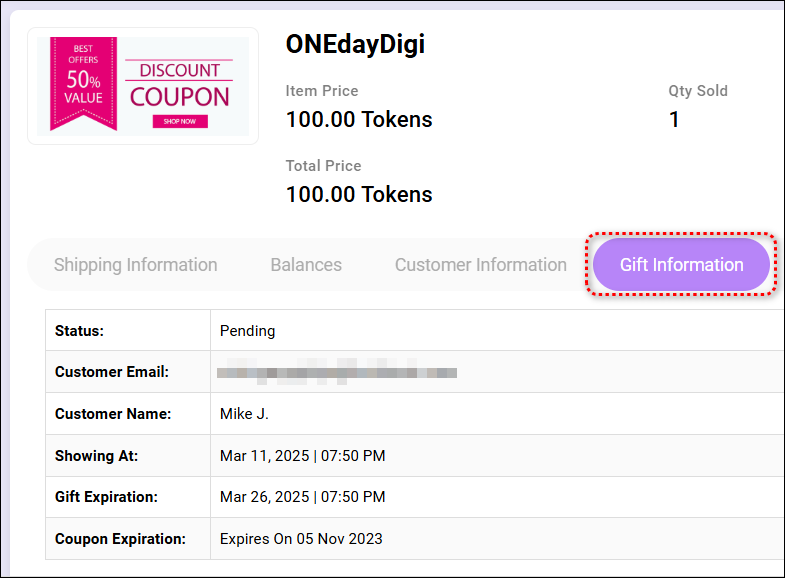The height and width of the screenshot is (578, 785).
Task: Select the Customer Information tab
Action: [480, 265]
